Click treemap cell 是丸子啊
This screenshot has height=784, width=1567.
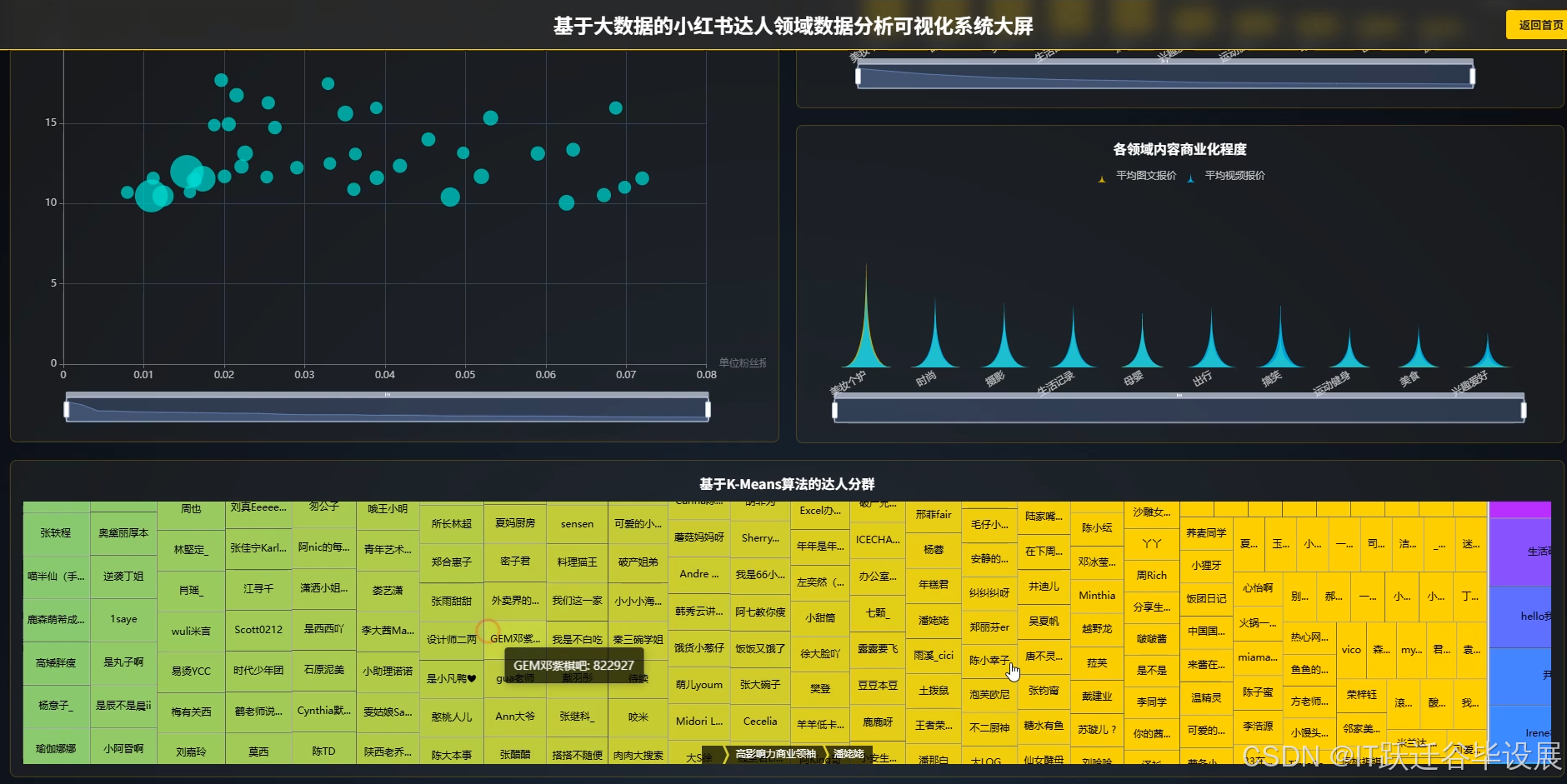(x=123, y=662)
